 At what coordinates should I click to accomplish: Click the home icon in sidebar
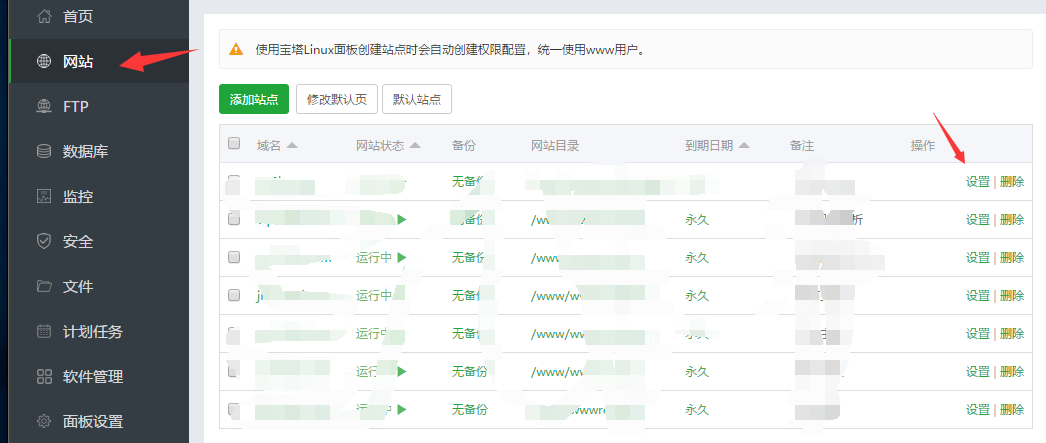click(43, 16)
